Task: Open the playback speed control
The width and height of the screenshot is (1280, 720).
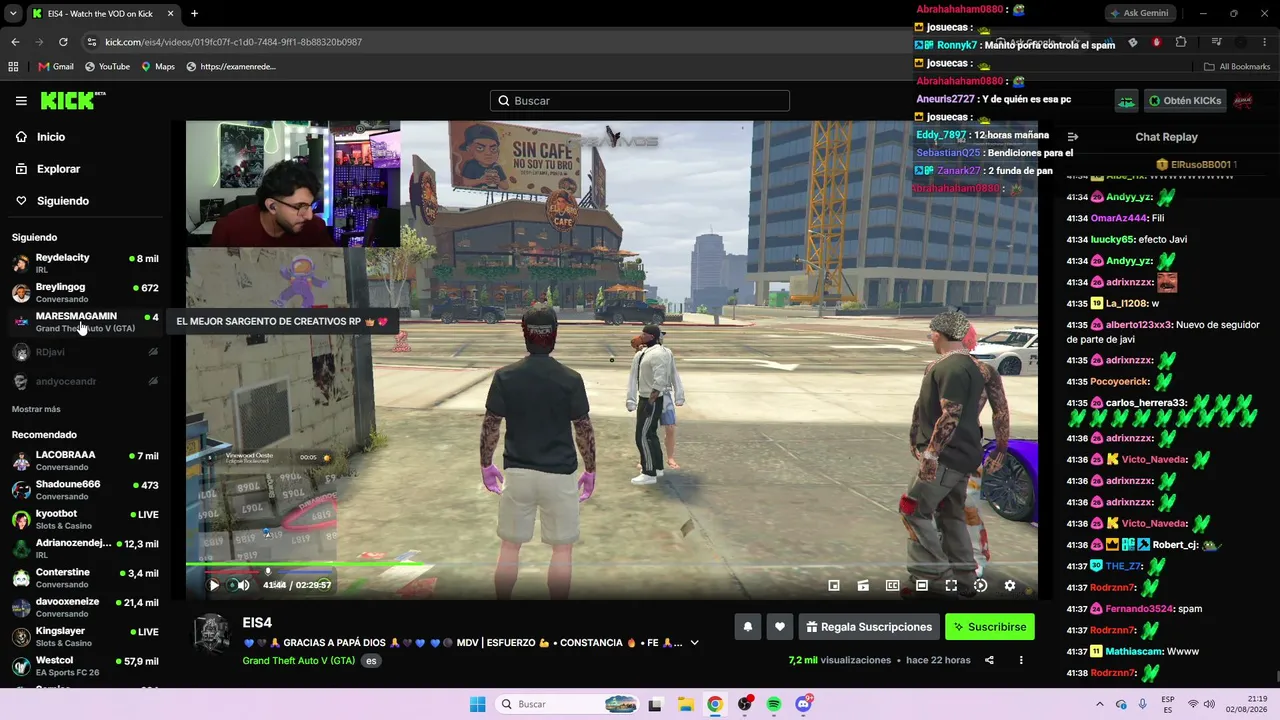Action: point(980,586)
